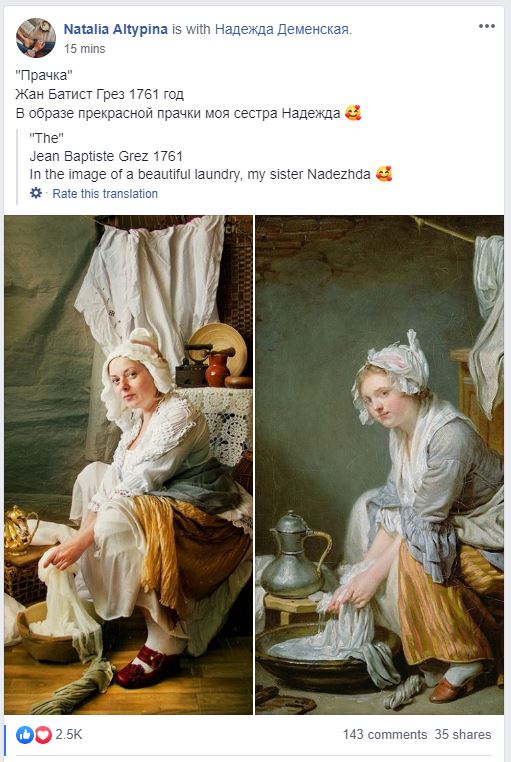Click the red Love reaction icon
This screenshot has height=762, width=511.
coord(43,734)
